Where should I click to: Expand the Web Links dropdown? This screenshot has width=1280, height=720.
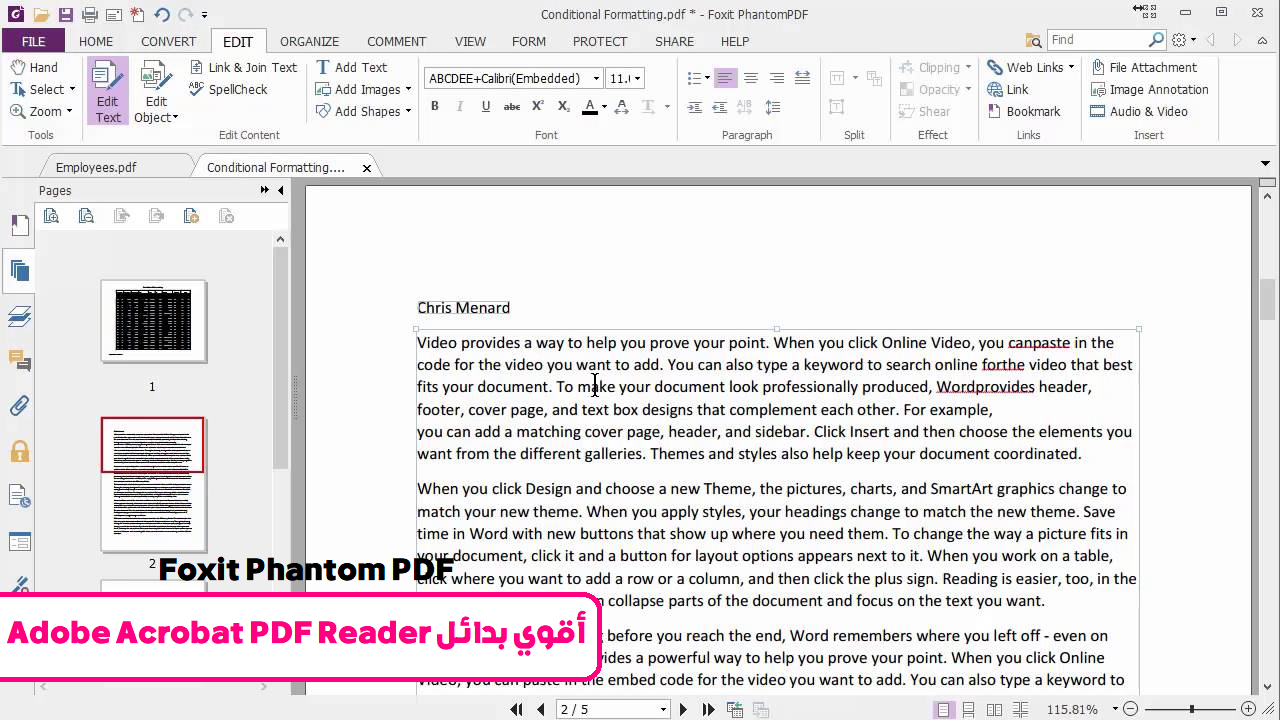pos(1071,68)
